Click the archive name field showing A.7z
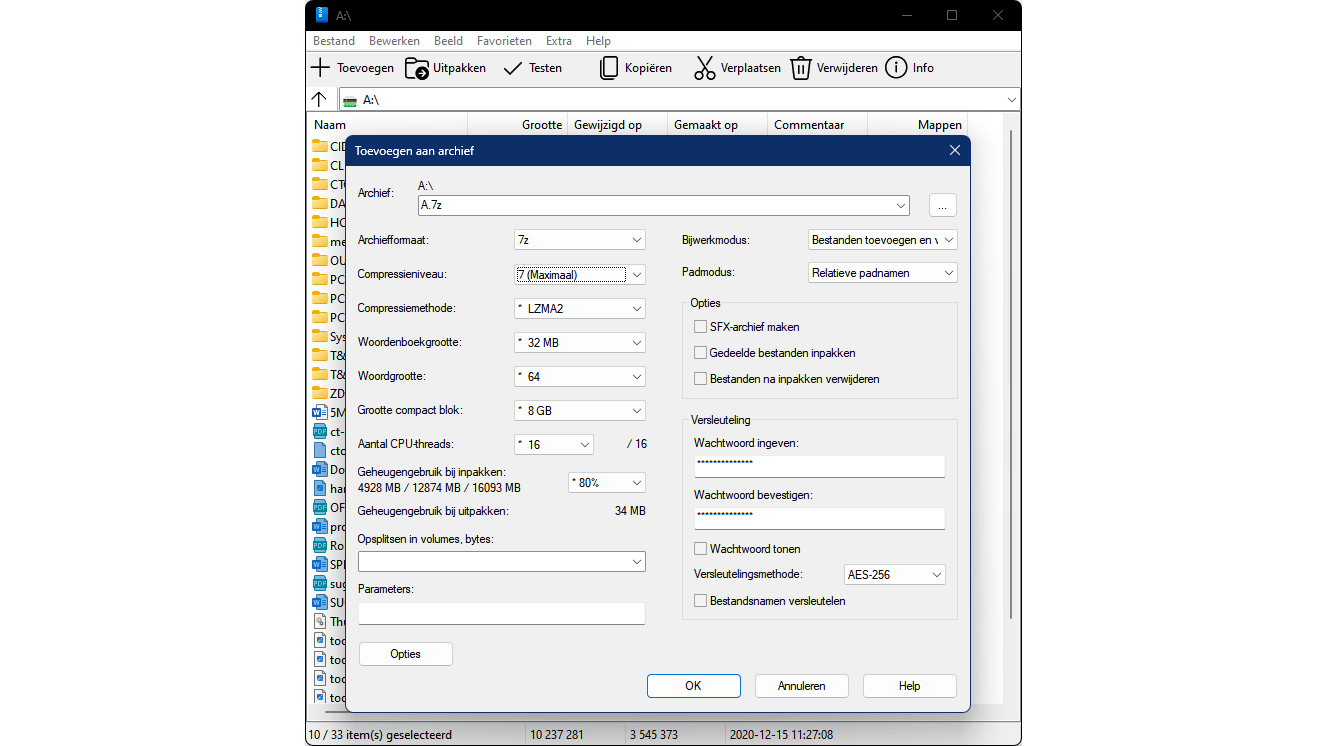The image size is (1326, 746). coord(664,205)
